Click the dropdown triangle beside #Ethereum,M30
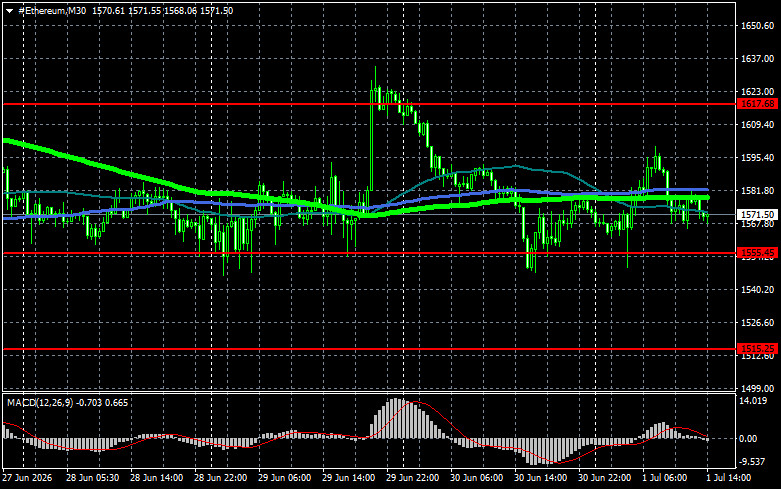 click(9, 11)
